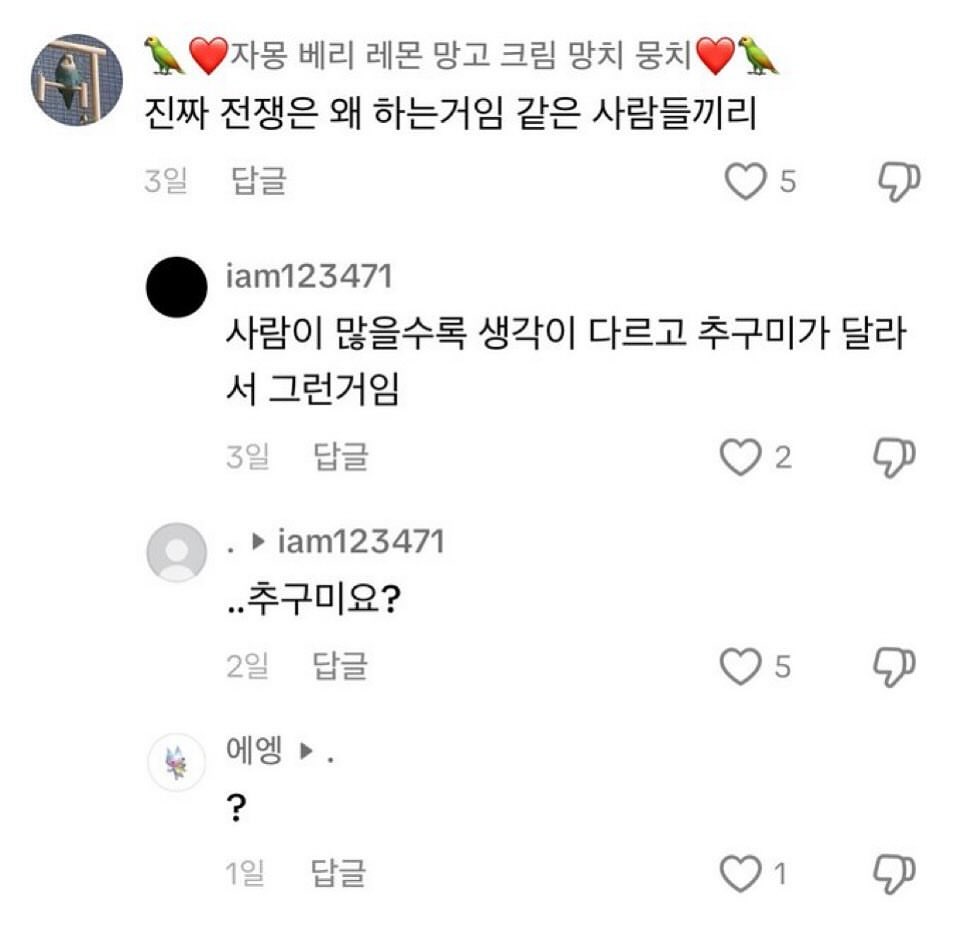
Task: Dislike the top comment about war
Action: [897, 182]
